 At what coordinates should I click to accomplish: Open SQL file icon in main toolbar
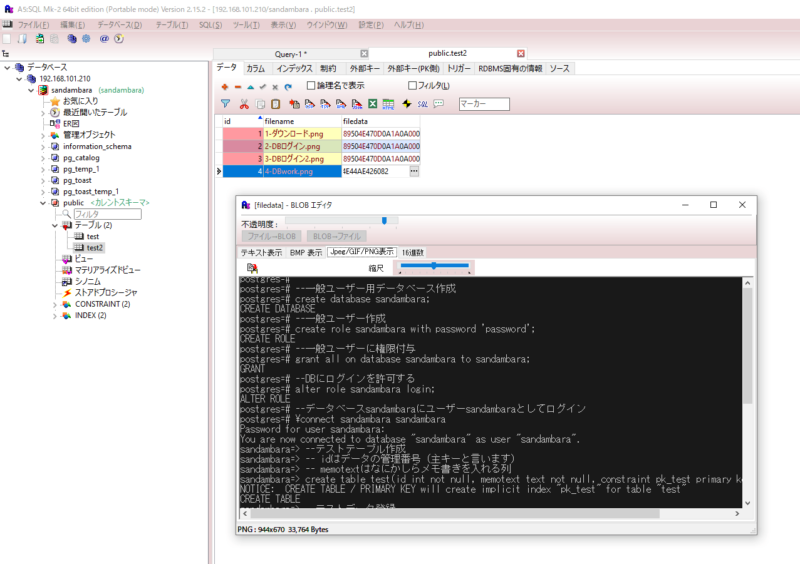23,39
